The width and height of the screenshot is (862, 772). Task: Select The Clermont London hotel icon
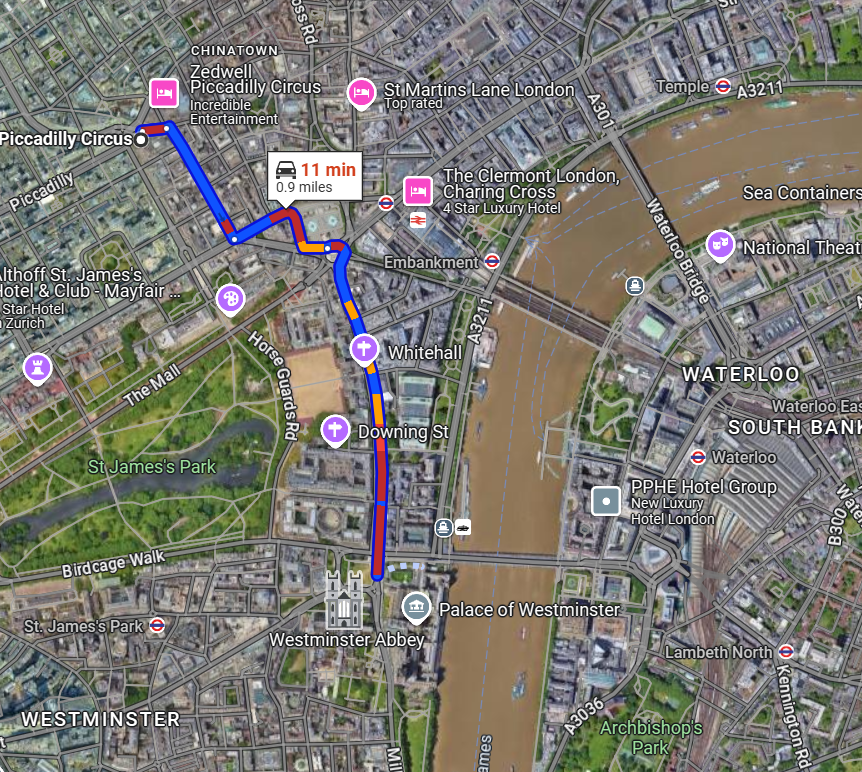(x=418, y=191)
